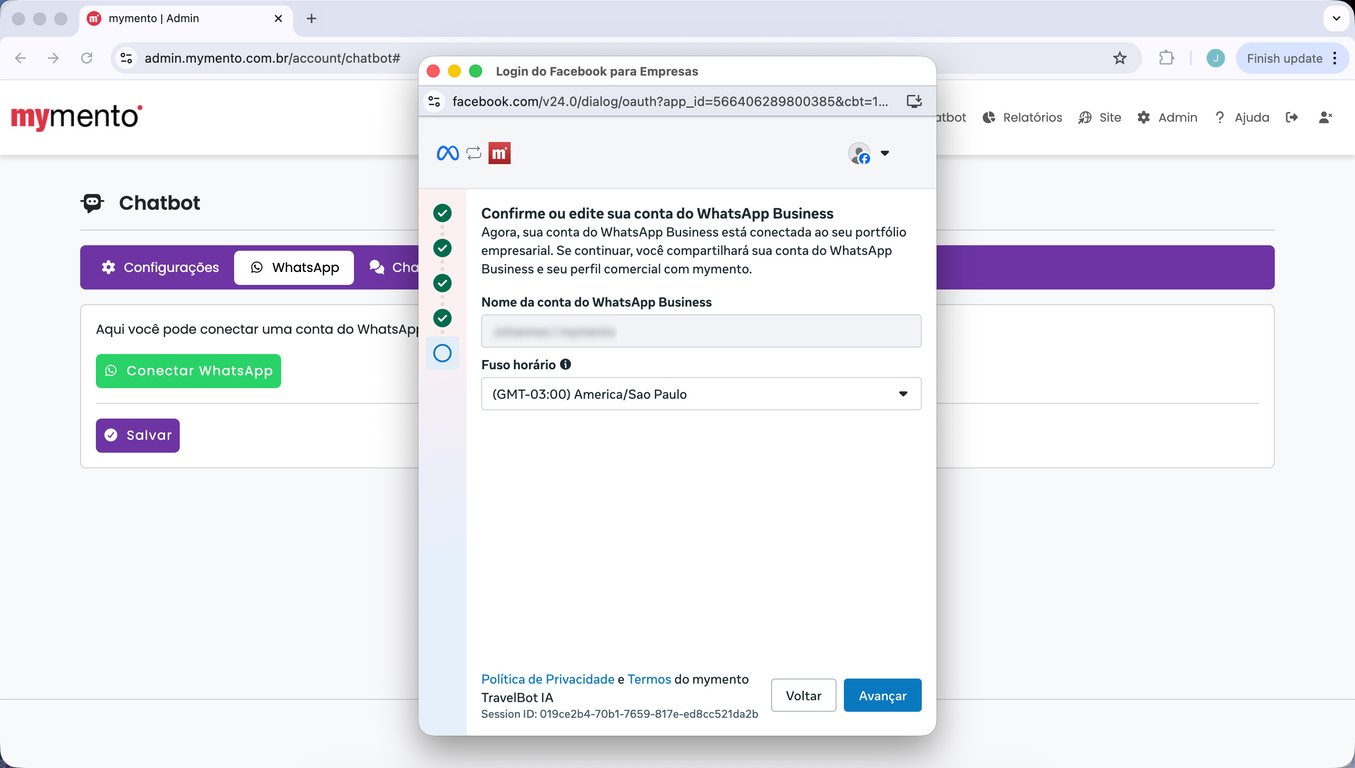Open the Ajuda menu item
The image size is (1355, 768).
tap(1241, 118)
